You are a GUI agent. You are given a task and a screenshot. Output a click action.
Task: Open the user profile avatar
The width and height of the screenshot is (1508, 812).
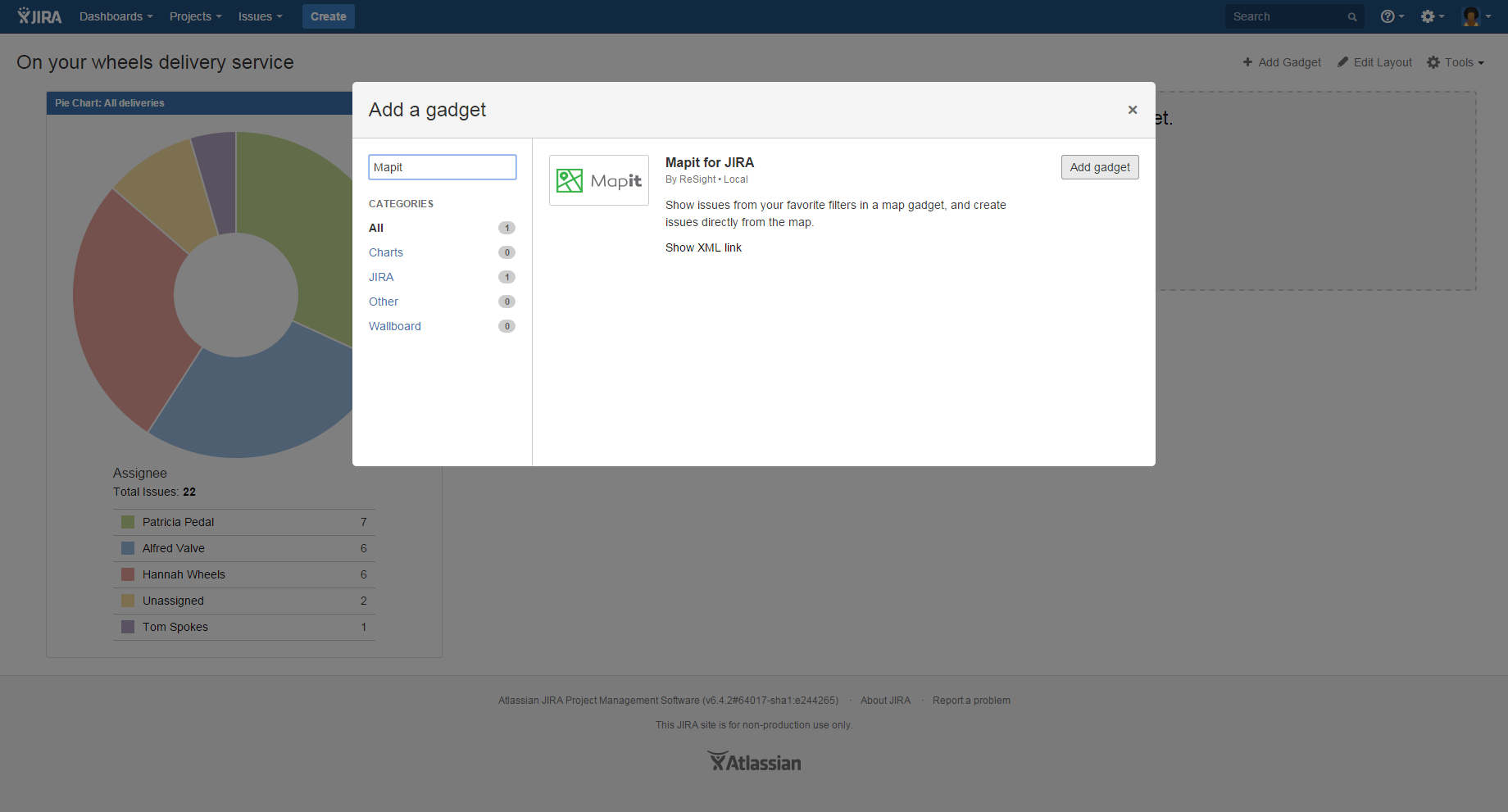pyautogui.click(x=1471, y=16)
